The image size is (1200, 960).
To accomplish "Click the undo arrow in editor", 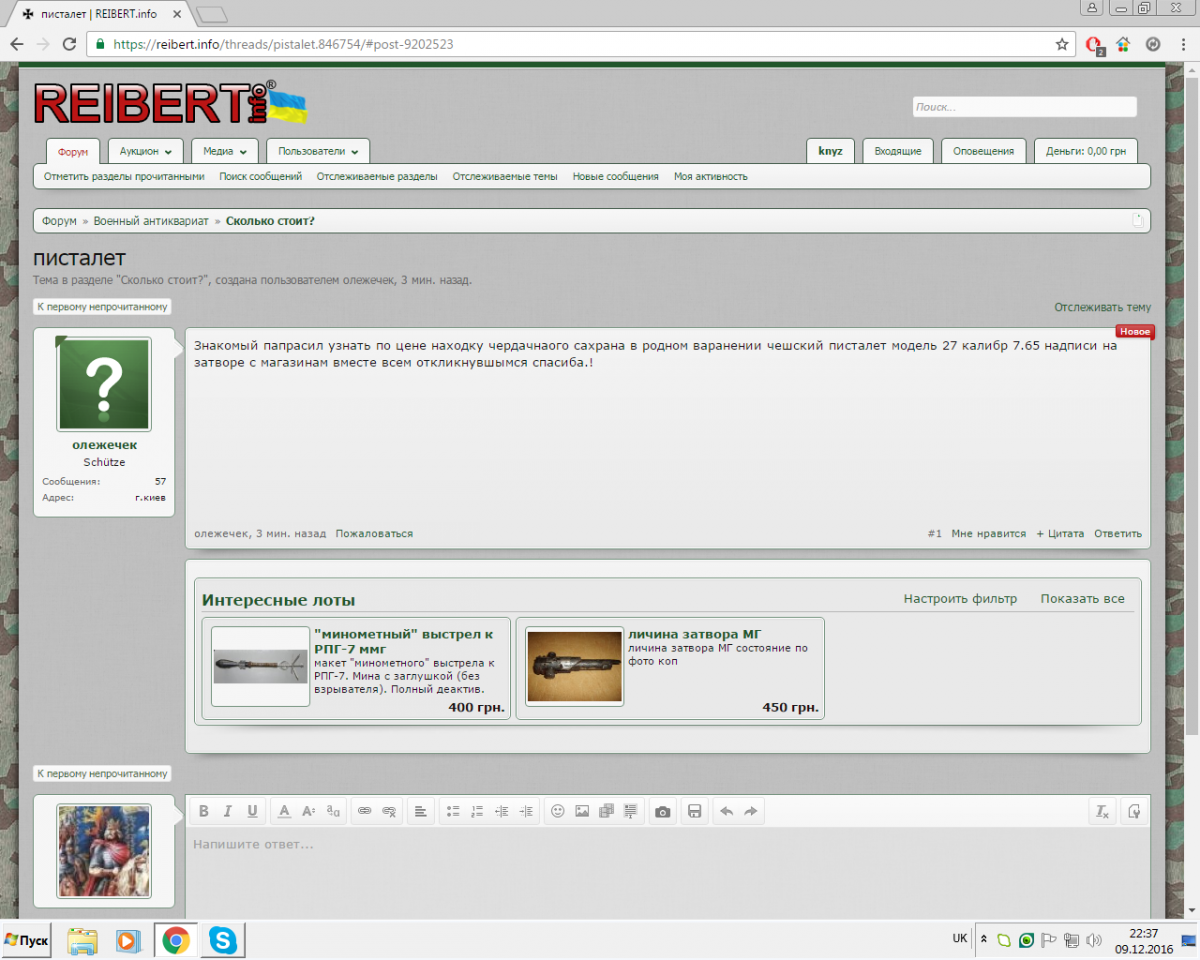I will point(727,811).
